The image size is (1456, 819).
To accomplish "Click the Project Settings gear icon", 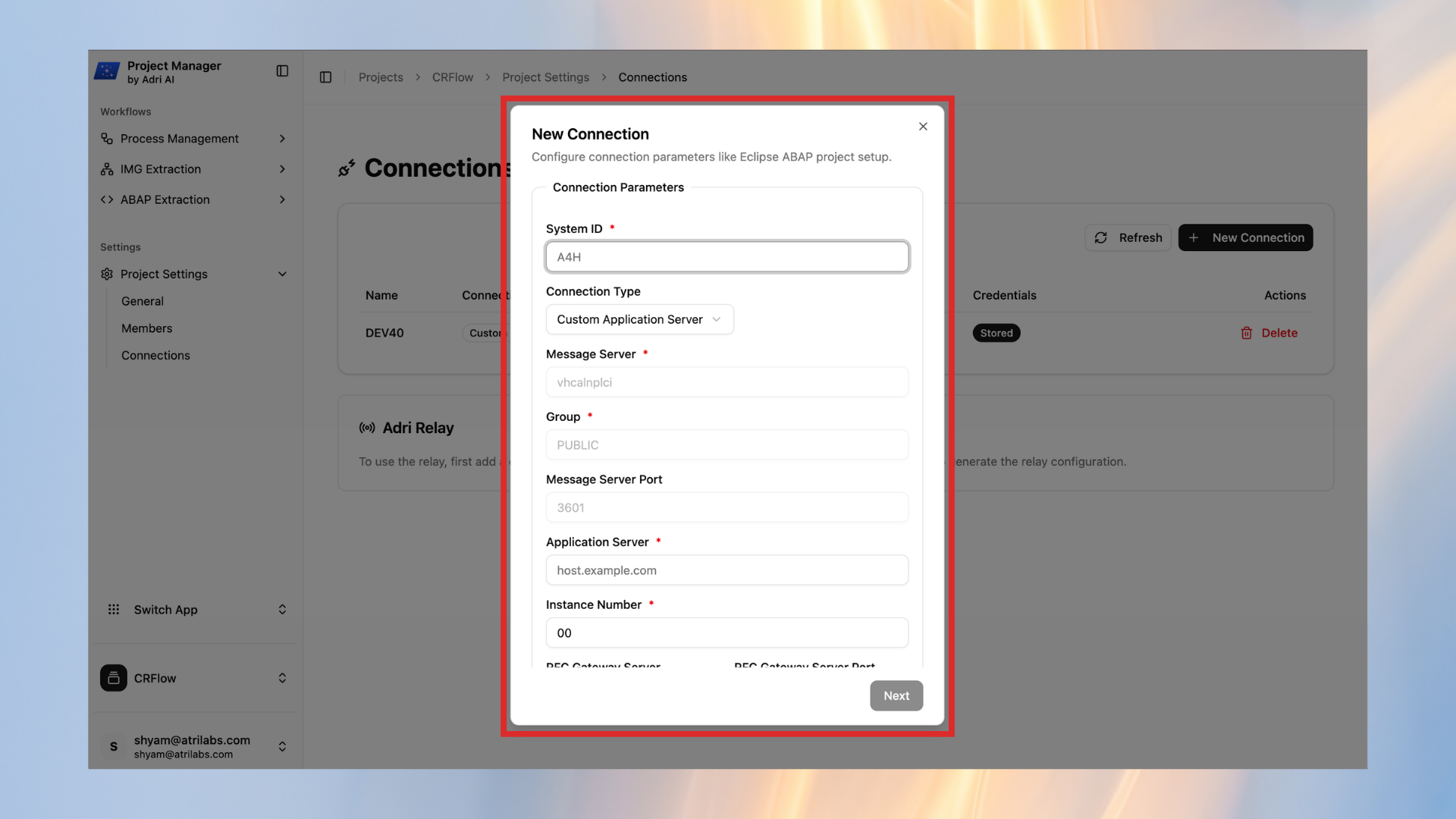I will pyautogui.click(x=107, y=274).
